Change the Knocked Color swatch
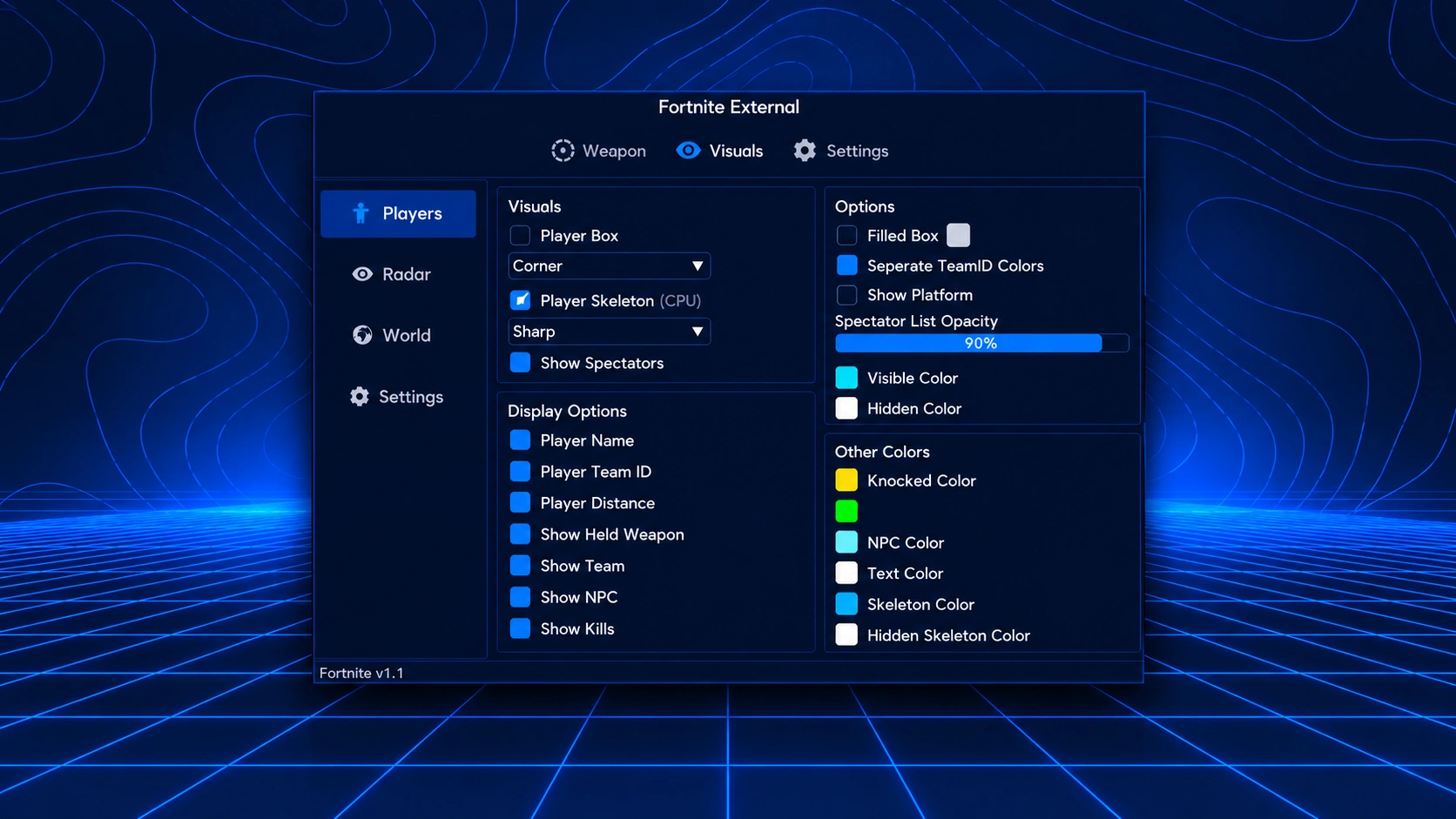This screenshot has width=1456, height=819. click(846, 480)
